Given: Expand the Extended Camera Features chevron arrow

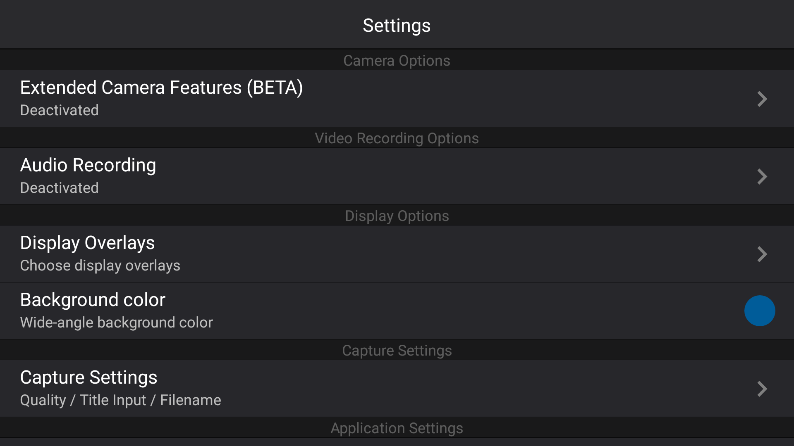Looking at the screenshot, I should (x=762, y=99).
